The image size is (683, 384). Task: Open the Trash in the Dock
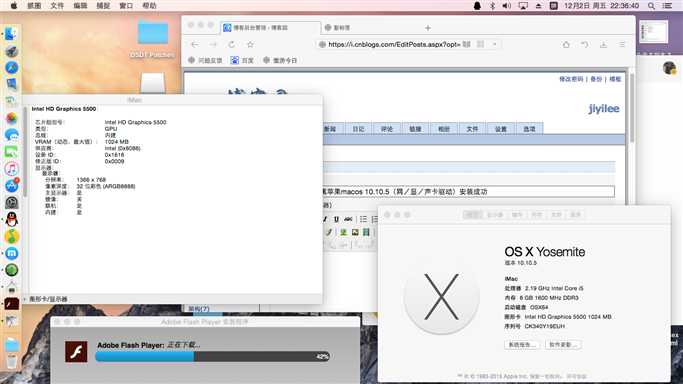11,361
